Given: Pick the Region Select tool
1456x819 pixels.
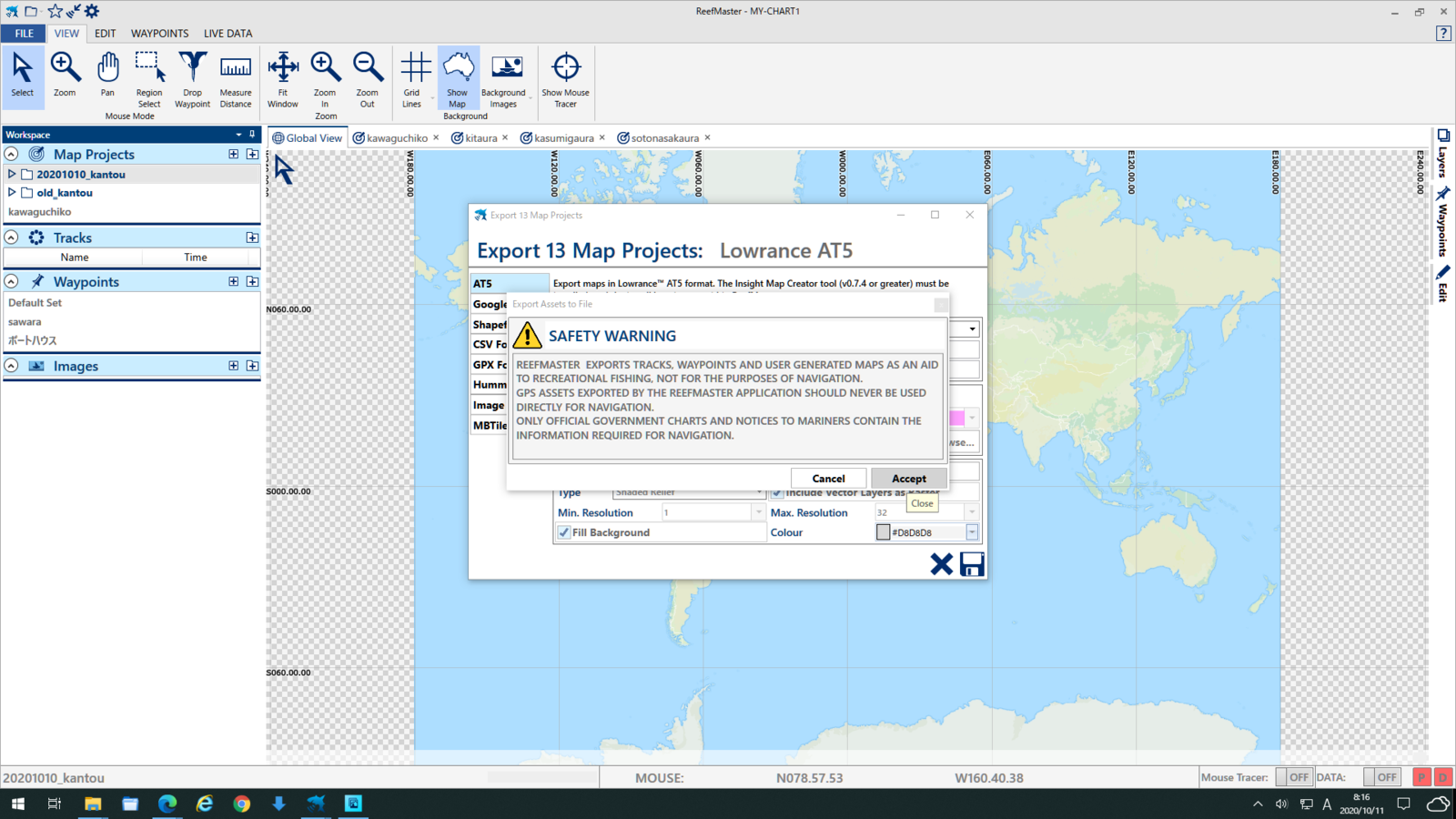Looking at the screenshot, I should [149, 80].
